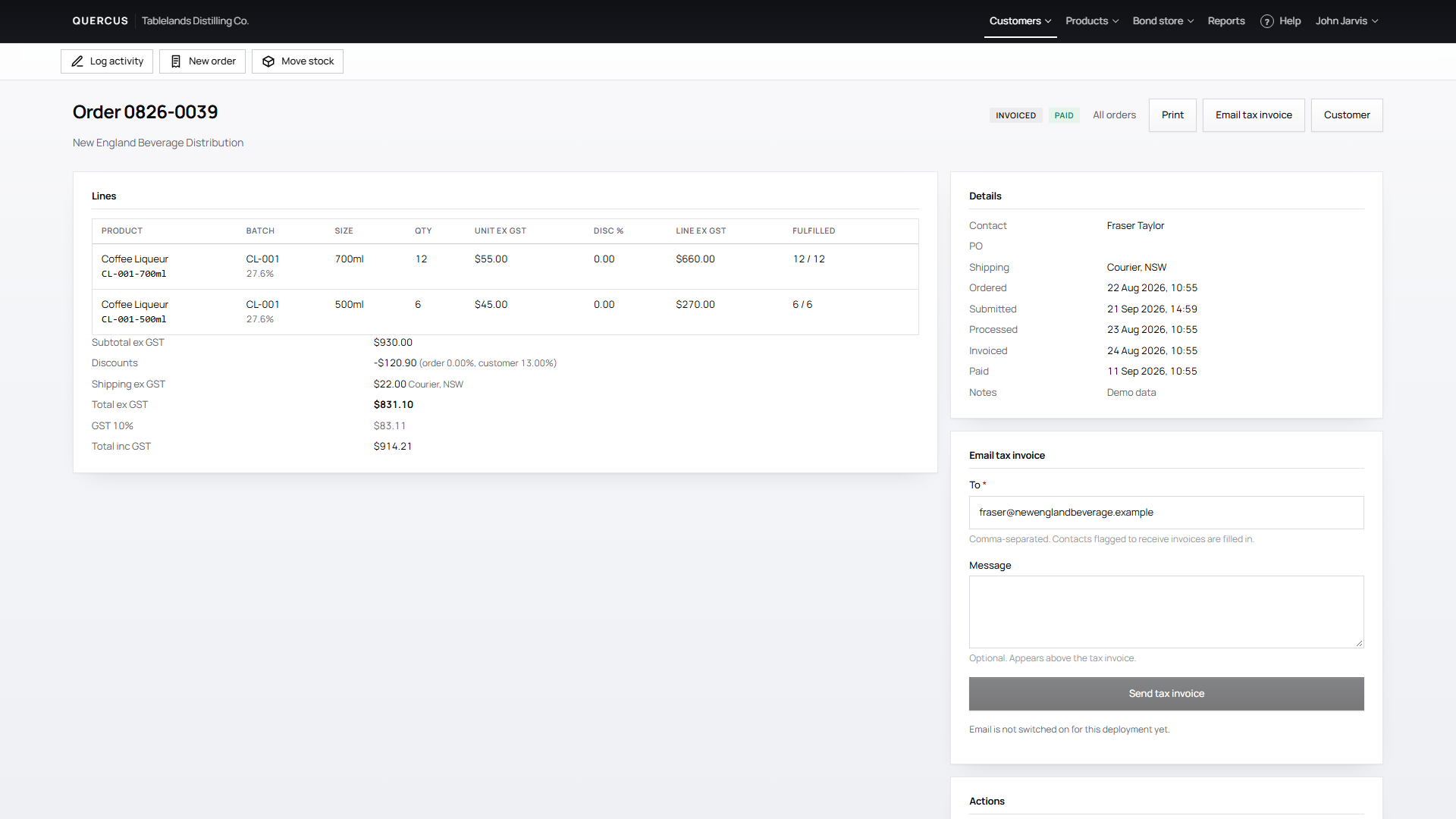Screen dimensions: 1456x819
Task: Click inside the Message text area
Action: pyautogui.click(x=1166, y=612)
